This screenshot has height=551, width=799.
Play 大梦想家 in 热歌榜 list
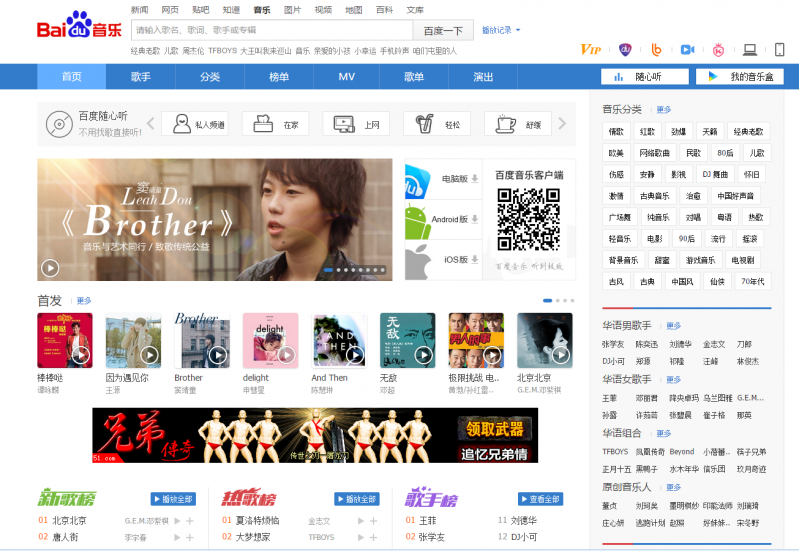point(360,537)
